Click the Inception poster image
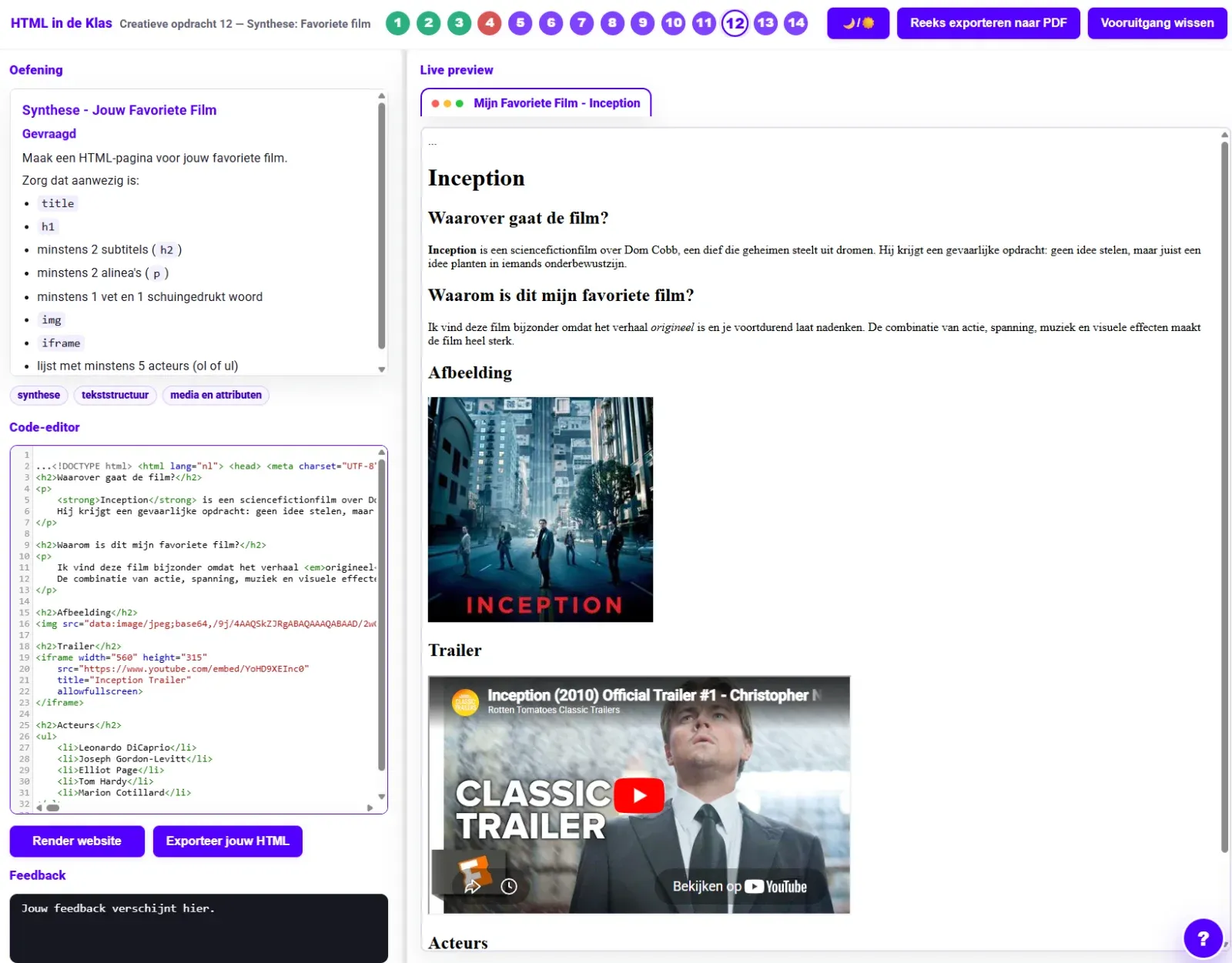Screen dimensions: 1232x963 [541, 510]
